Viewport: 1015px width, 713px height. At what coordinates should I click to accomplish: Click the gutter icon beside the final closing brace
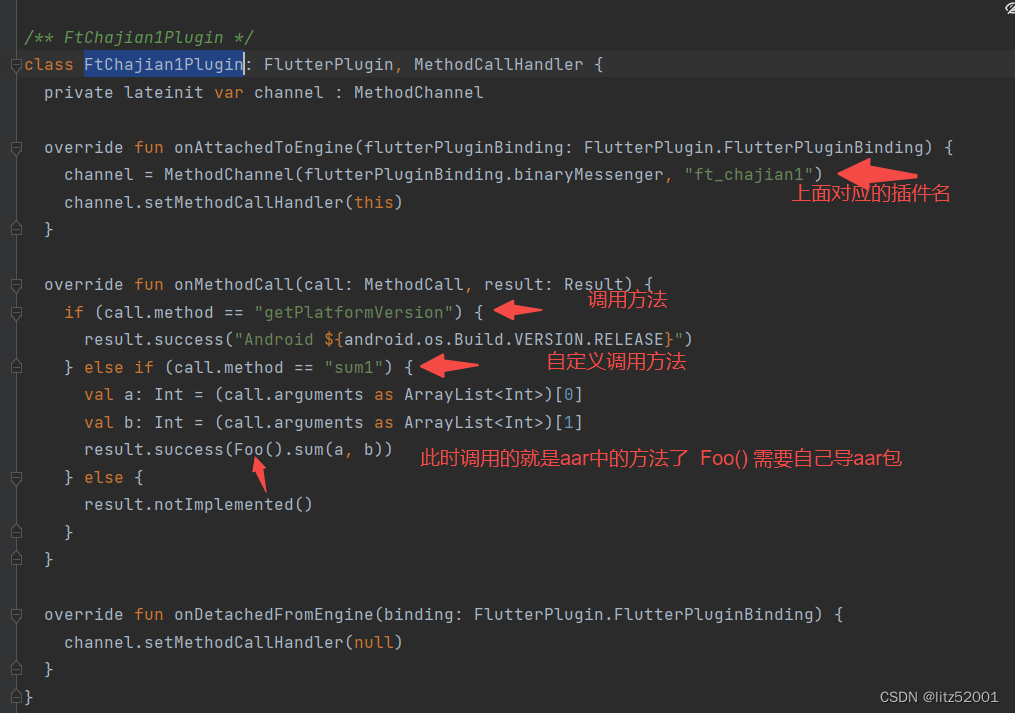click(x=15, y=696)
